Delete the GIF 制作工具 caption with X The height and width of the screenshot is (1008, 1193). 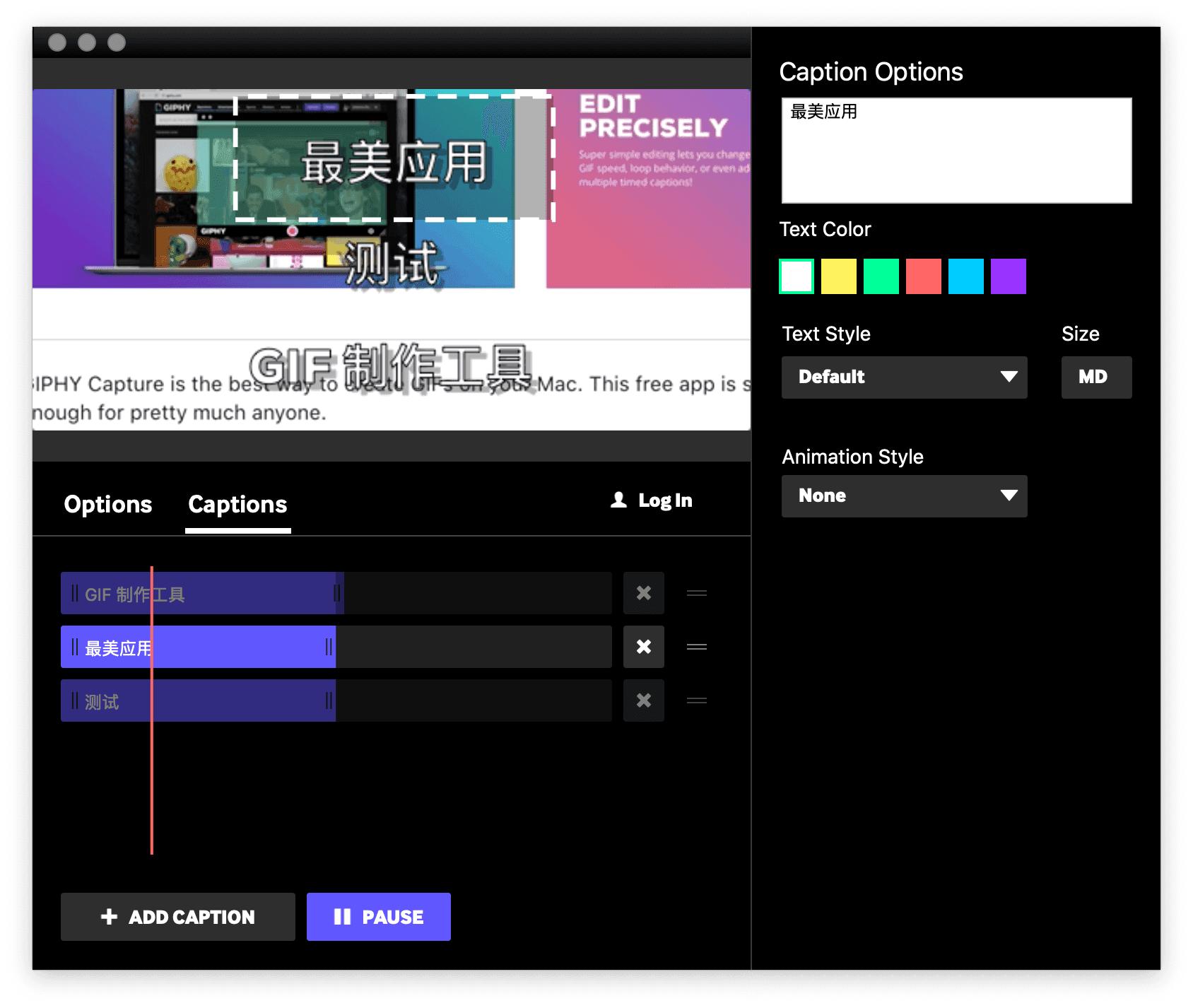(643, 593)
